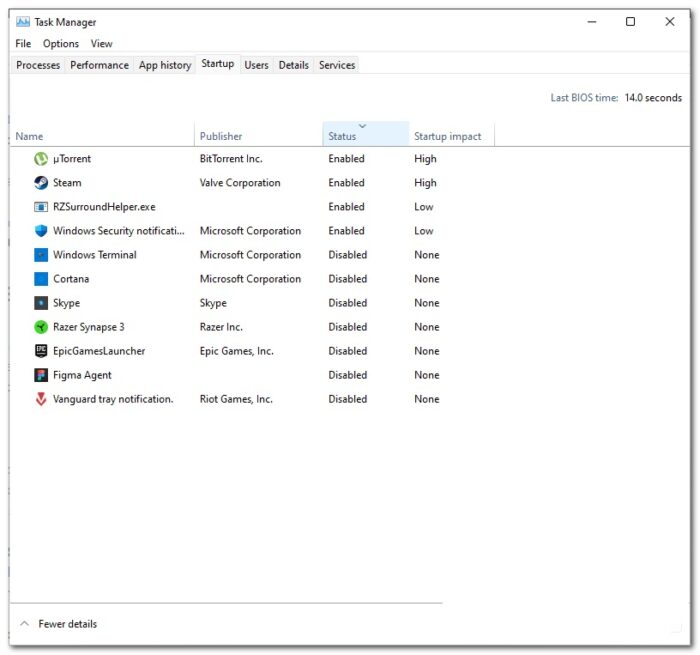The width and height of the screenshot is (700, 655).
Task: Click High impact value for µTorrent
Action: (425, 159)
